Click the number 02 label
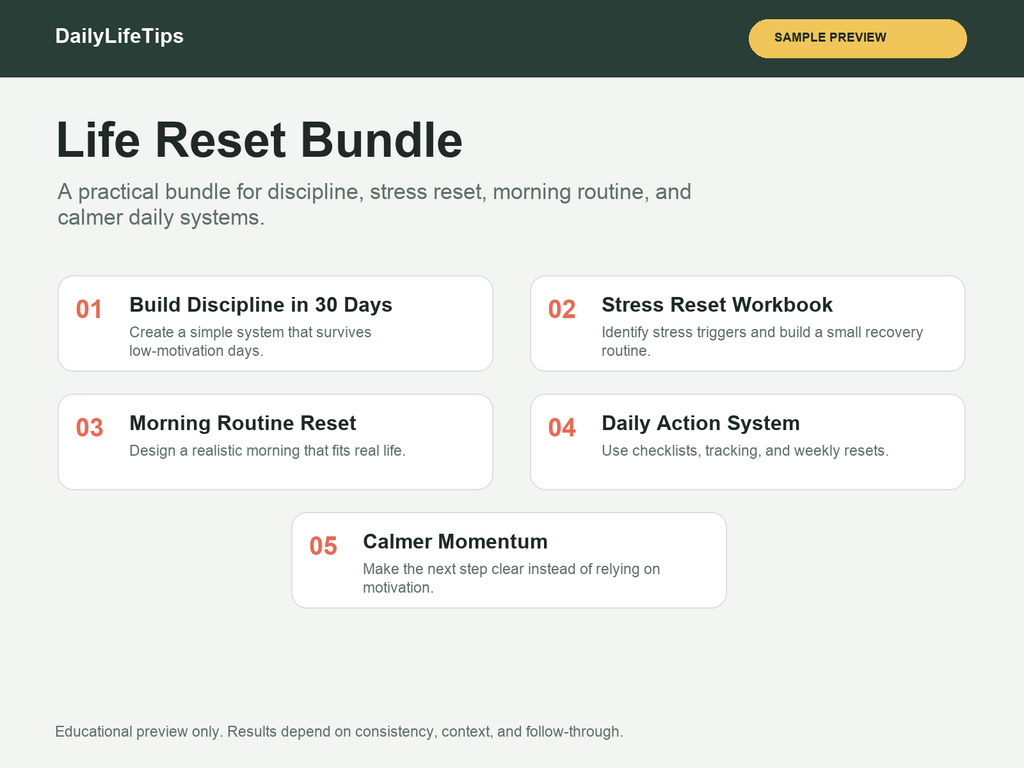Screen dimensions: 1024x768 pyautogui.click(x=562, y=310)
